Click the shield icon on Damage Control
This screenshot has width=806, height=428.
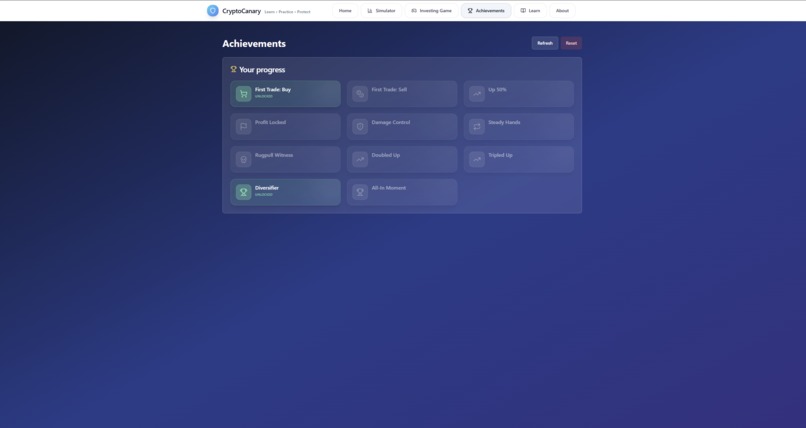[360, 126]
